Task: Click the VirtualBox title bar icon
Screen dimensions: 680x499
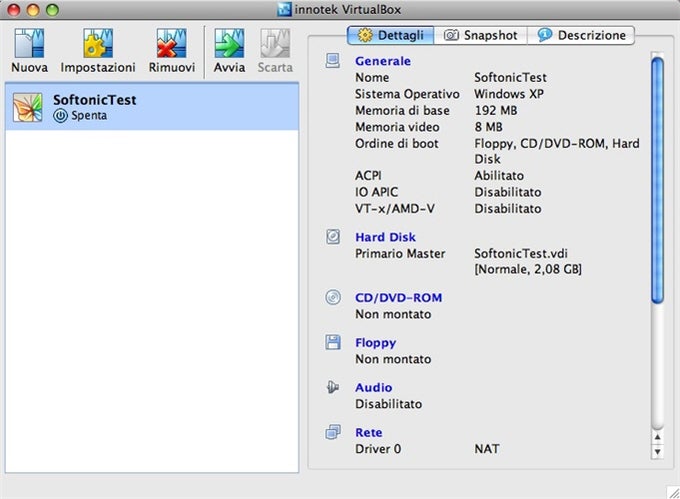Action: (284, 9)
